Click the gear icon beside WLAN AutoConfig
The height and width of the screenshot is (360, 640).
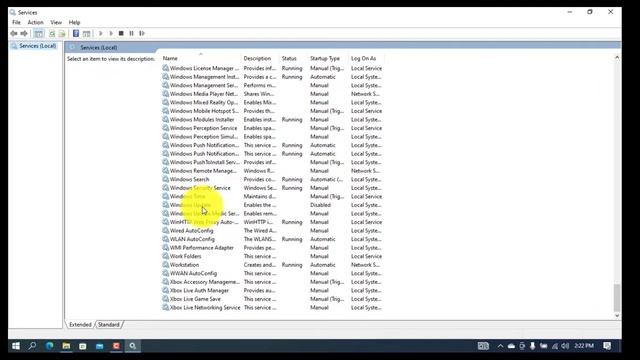[x=165, y=239]
